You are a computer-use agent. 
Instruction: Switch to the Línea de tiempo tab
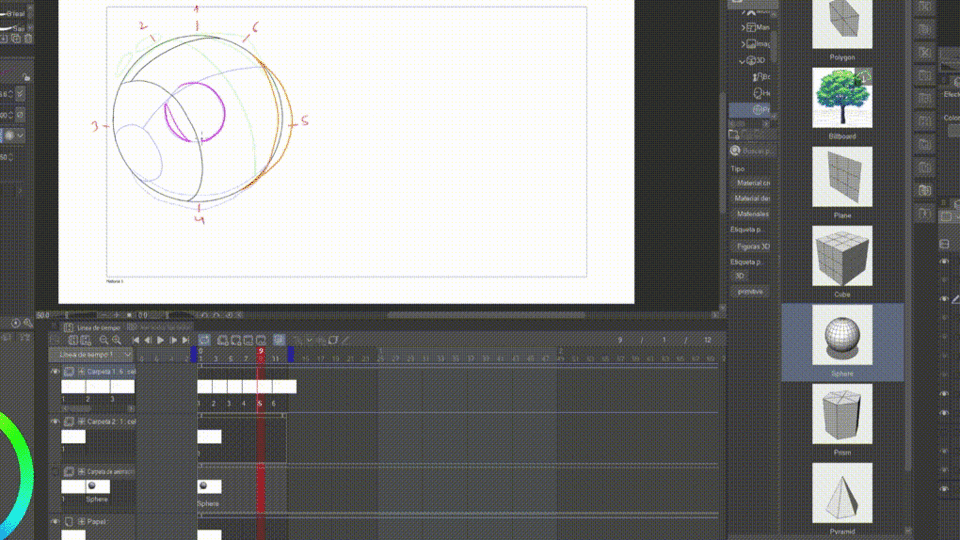point(96,327)
